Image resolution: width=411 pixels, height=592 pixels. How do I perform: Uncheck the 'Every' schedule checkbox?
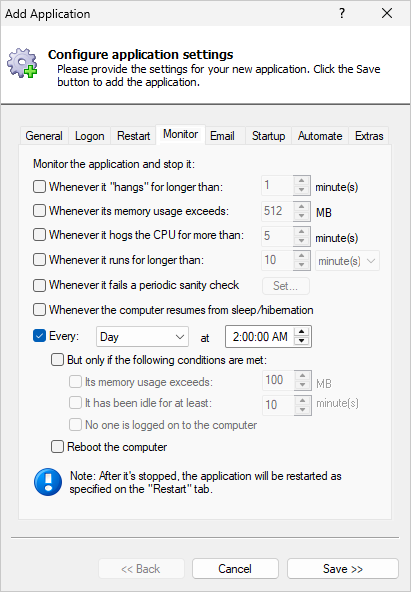click(39, 336)
